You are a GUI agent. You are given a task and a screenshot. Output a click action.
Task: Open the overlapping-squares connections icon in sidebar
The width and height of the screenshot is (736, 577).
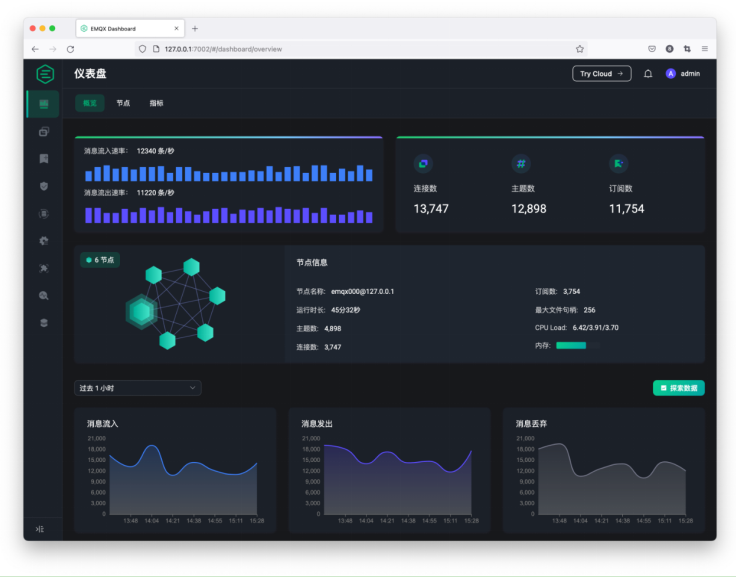[x=43, y=131]
